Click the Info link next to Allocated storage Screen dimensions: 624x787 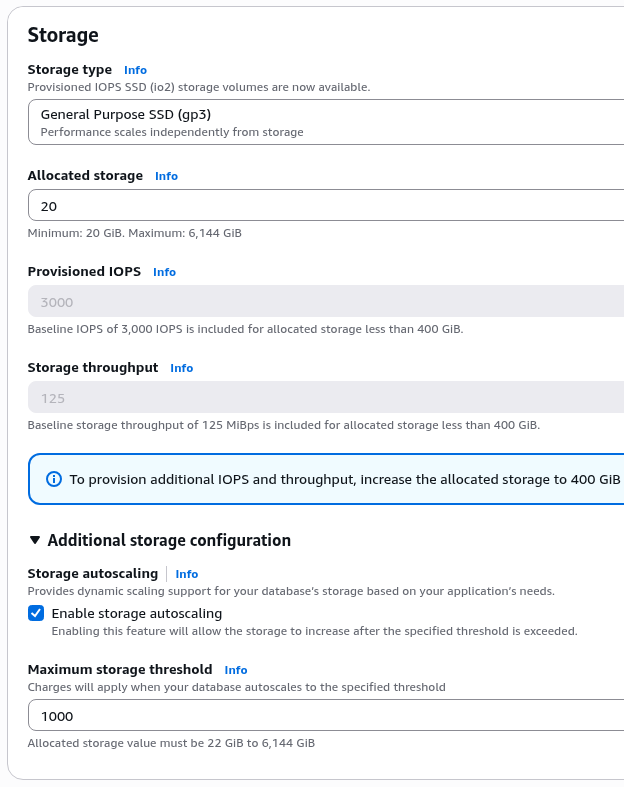click(166, 176)
